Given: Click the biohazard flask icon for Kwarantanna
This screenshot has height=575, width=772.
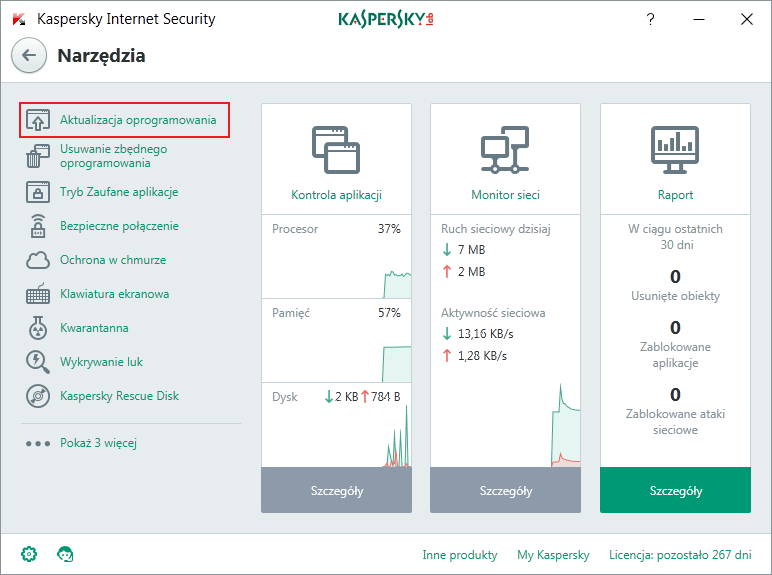Looking at the screenshot, I should click(x=38, y=328).
